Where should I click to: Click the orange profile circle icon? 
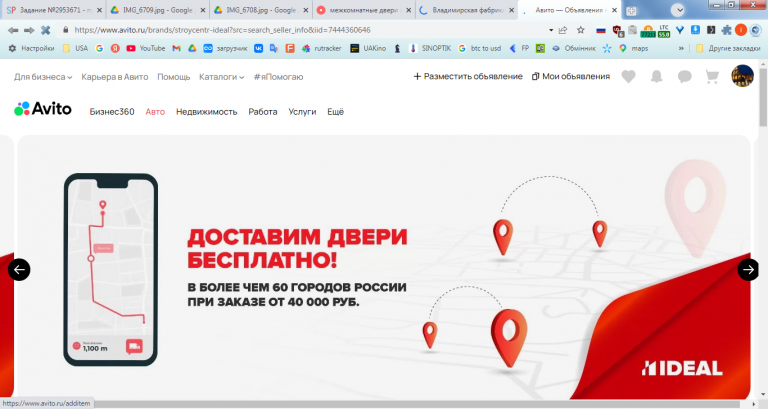(x=741, y=30)
